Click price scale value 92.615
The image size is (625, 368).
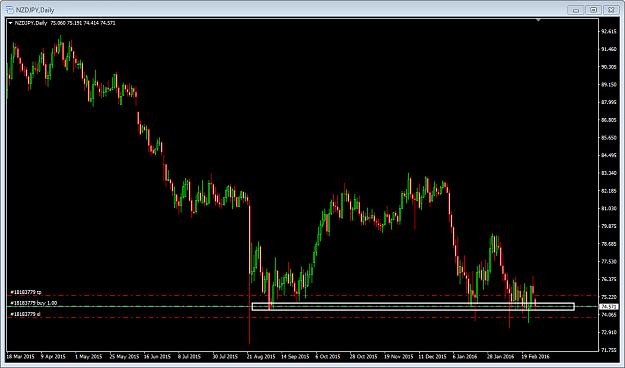[x=609, y=31]
